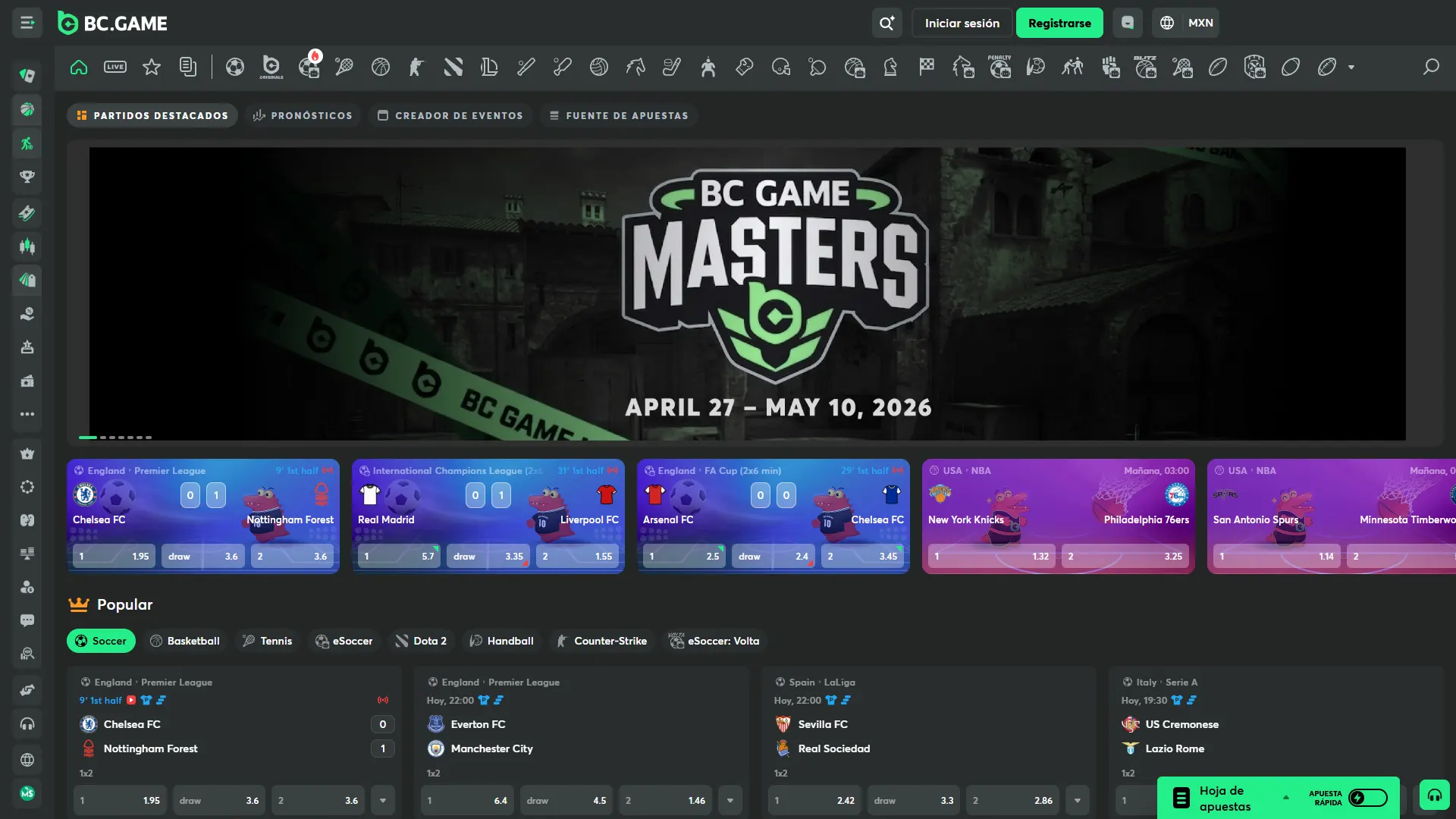Select the Soccer filter in Popular
1456x819 pixels.
coord(101,641)
